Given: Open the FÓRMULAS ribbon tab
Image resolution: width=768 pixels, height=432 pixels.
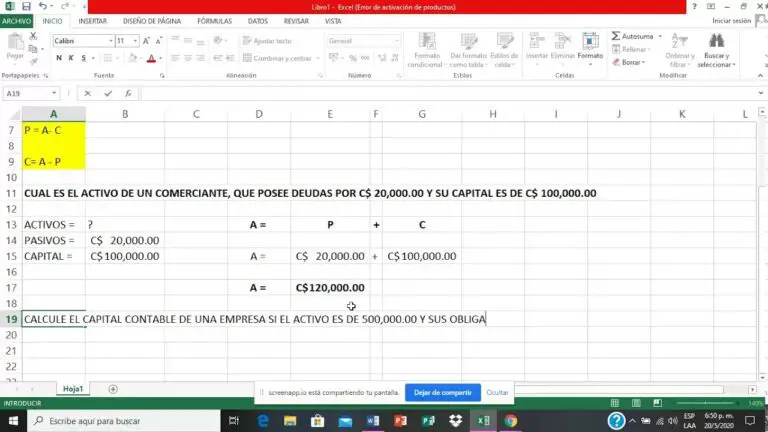Looking at the screenshot, I should point(214,20).
